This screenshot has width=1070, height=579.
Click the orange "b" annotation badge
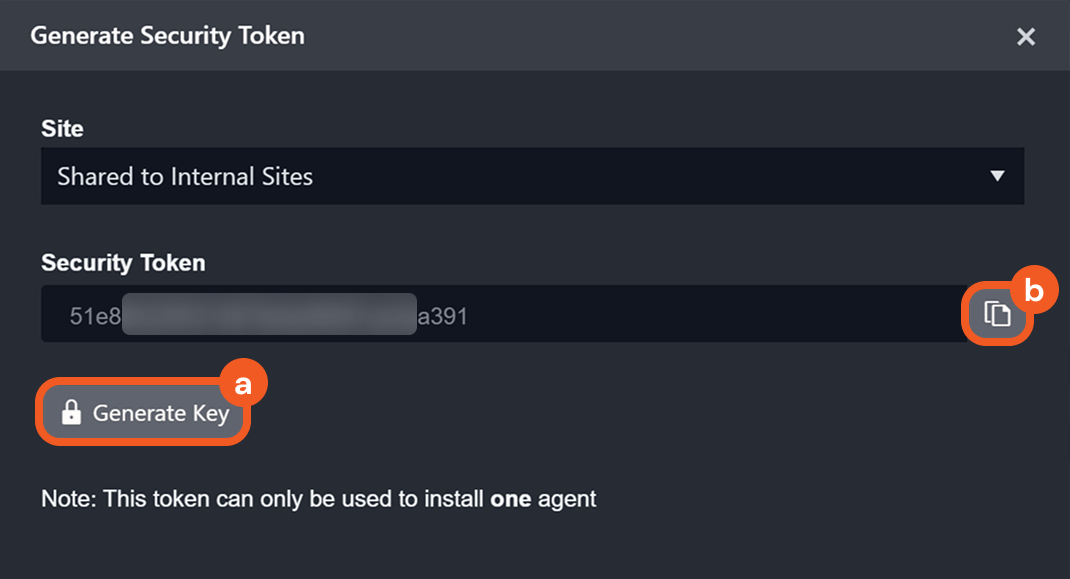1033,290
